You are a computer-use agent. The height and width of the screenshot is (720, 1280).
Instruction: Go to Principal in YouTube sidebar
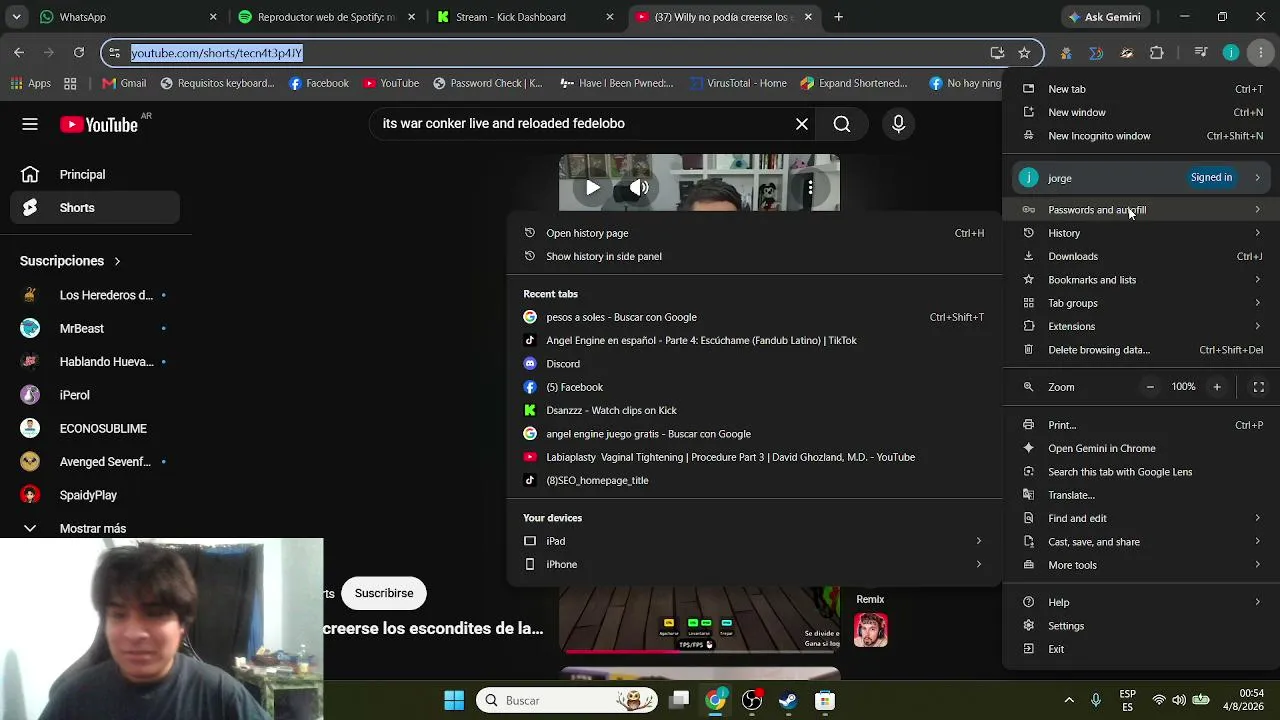tap(95, 175)
